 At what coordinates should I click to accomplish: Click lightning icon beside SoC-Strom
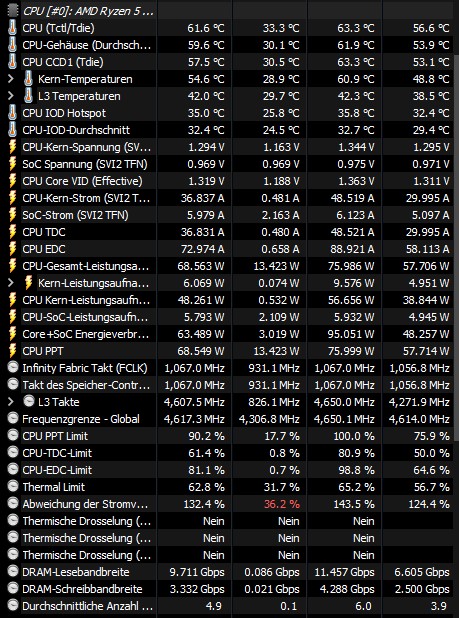[x=13, y=215]
